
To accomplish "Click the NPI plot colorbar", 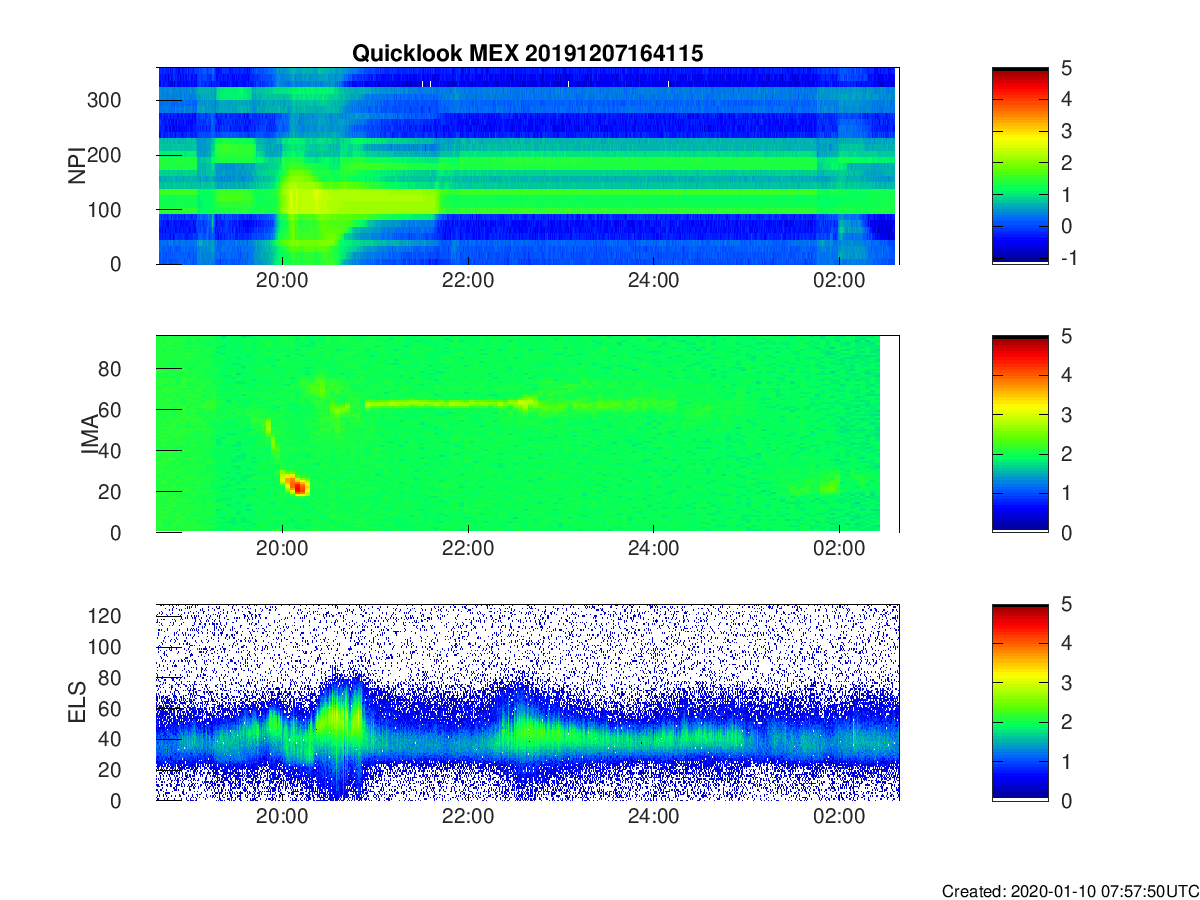I will click(x=1020, y=166).
